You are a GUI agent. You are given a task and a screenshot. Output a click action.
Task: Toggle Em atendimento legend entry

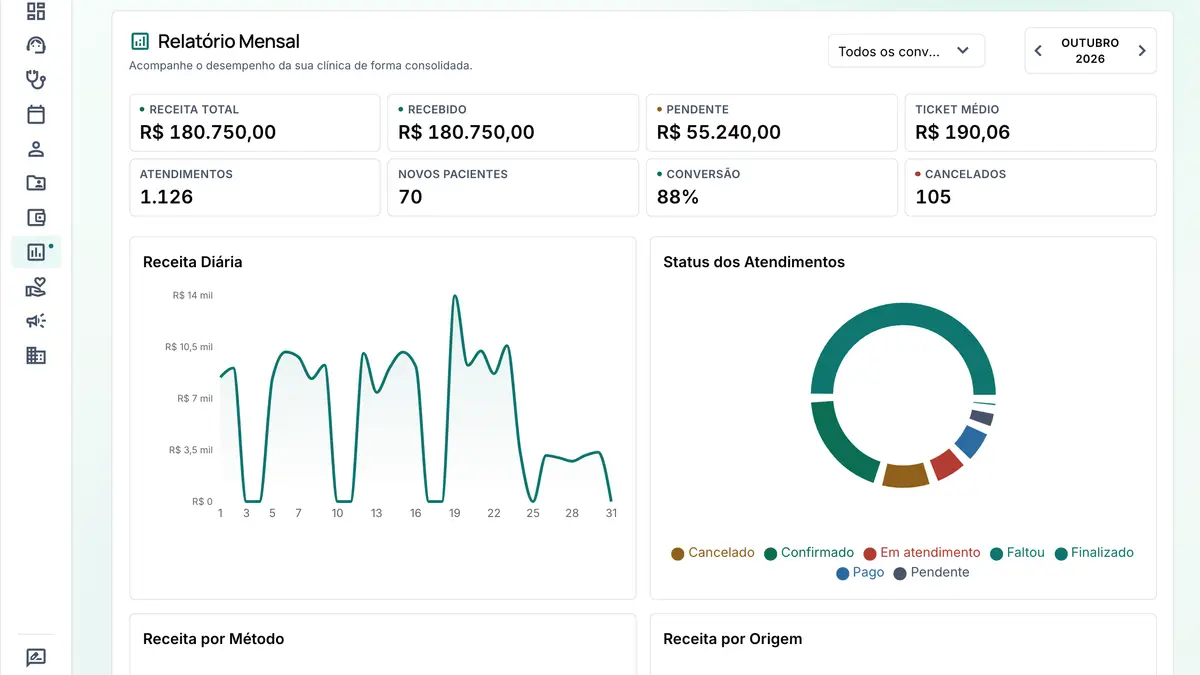[922, 553]
